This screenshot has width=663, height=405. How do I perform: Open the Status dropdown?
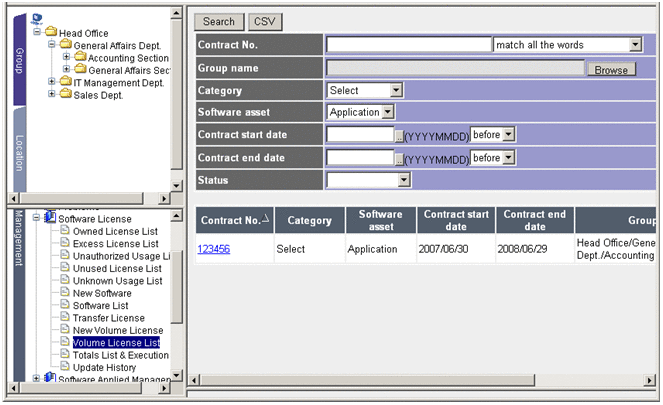[x=404, y=180]
